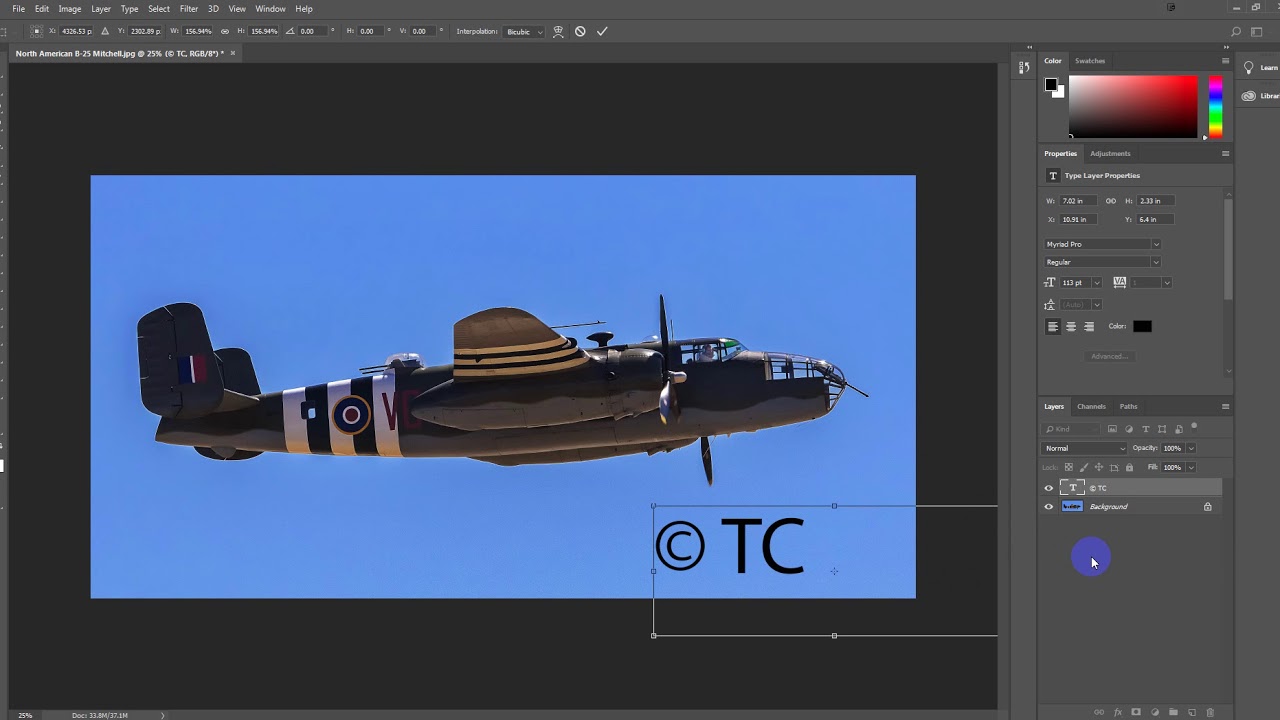1280x720 pixels.
Task: Create a new group folder icon
Action: [x=1173, y=712]
